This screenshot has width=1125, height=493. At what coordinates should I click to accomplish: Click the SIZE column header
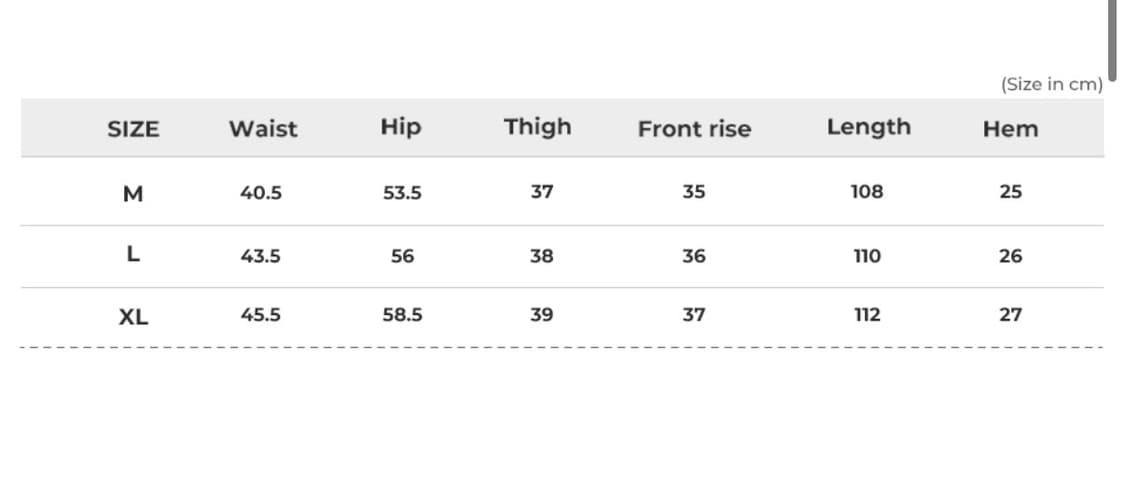(133, 129)
